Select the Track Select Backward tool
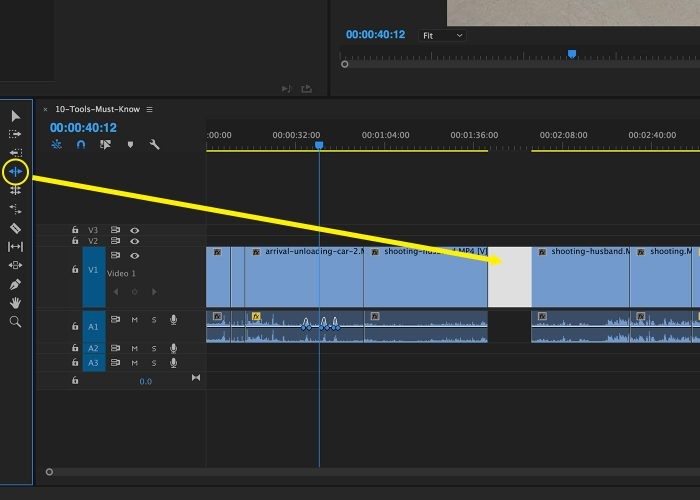Screen dimensions: 700x500 click(x=16, y=153)
